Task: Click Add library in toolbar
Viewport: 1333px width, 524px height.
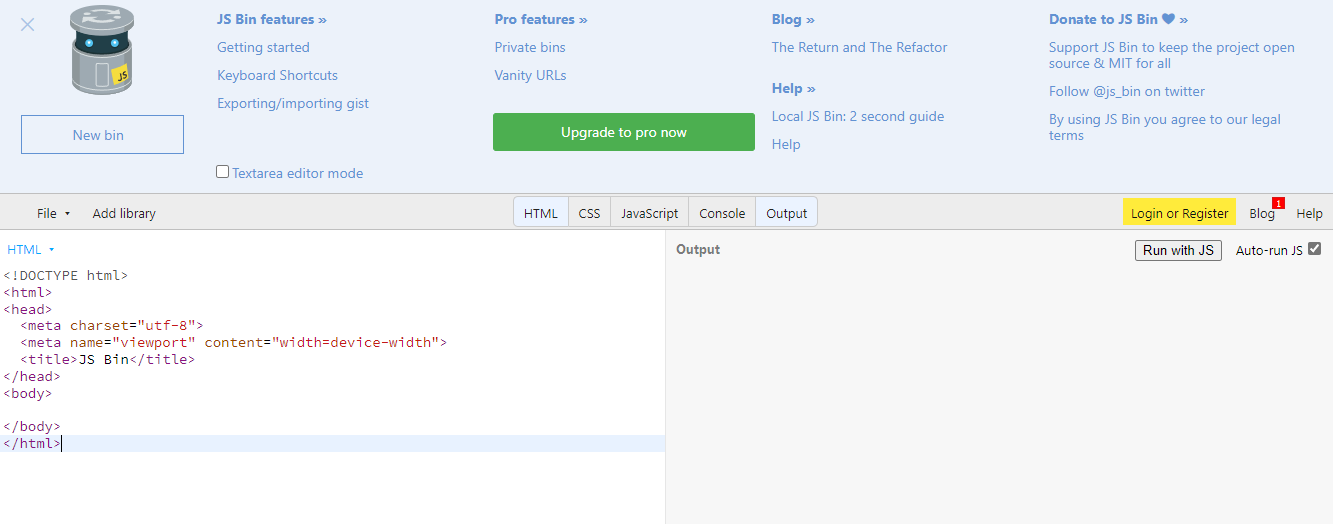Action: 124,213
